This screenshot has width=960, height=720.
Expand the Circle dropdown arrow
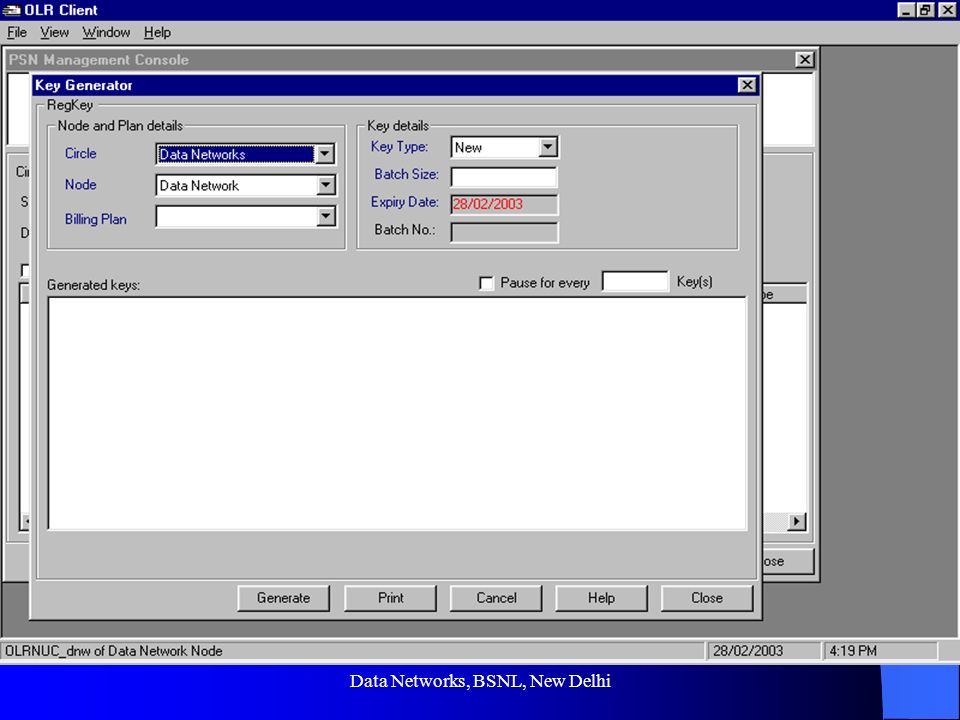325,154
